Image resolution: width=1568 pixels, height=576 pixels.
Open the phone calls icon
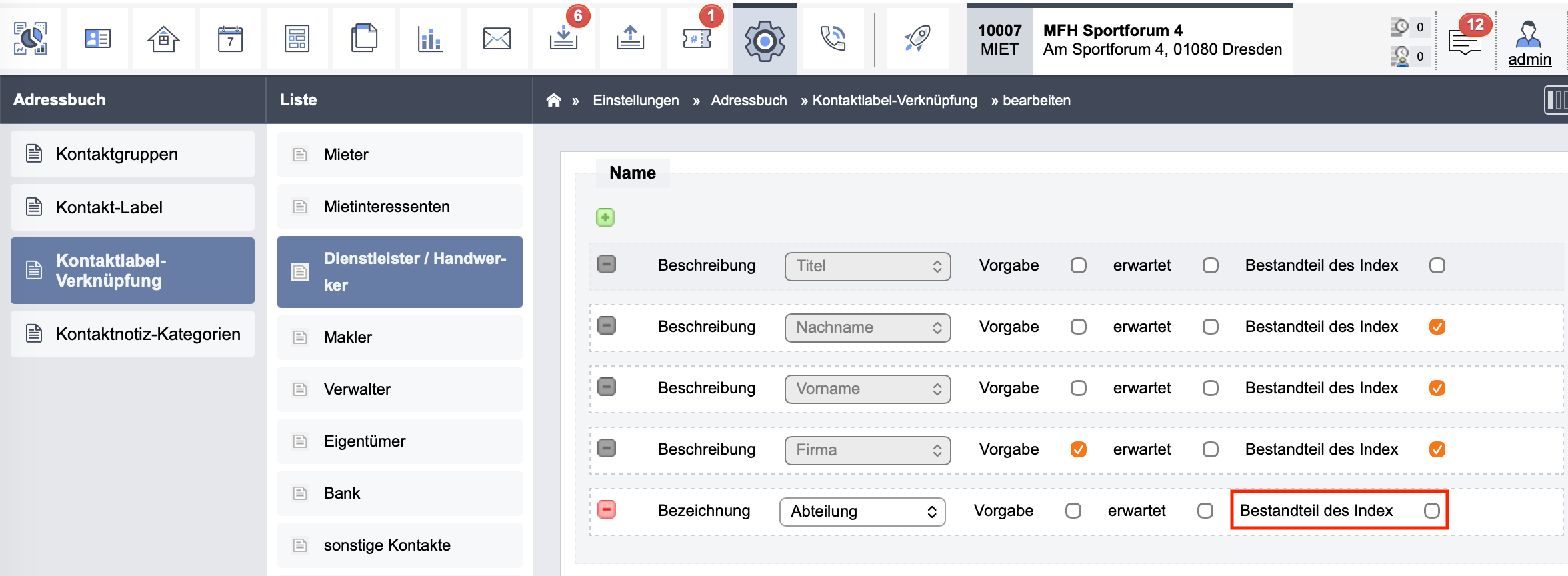point(833,39)
